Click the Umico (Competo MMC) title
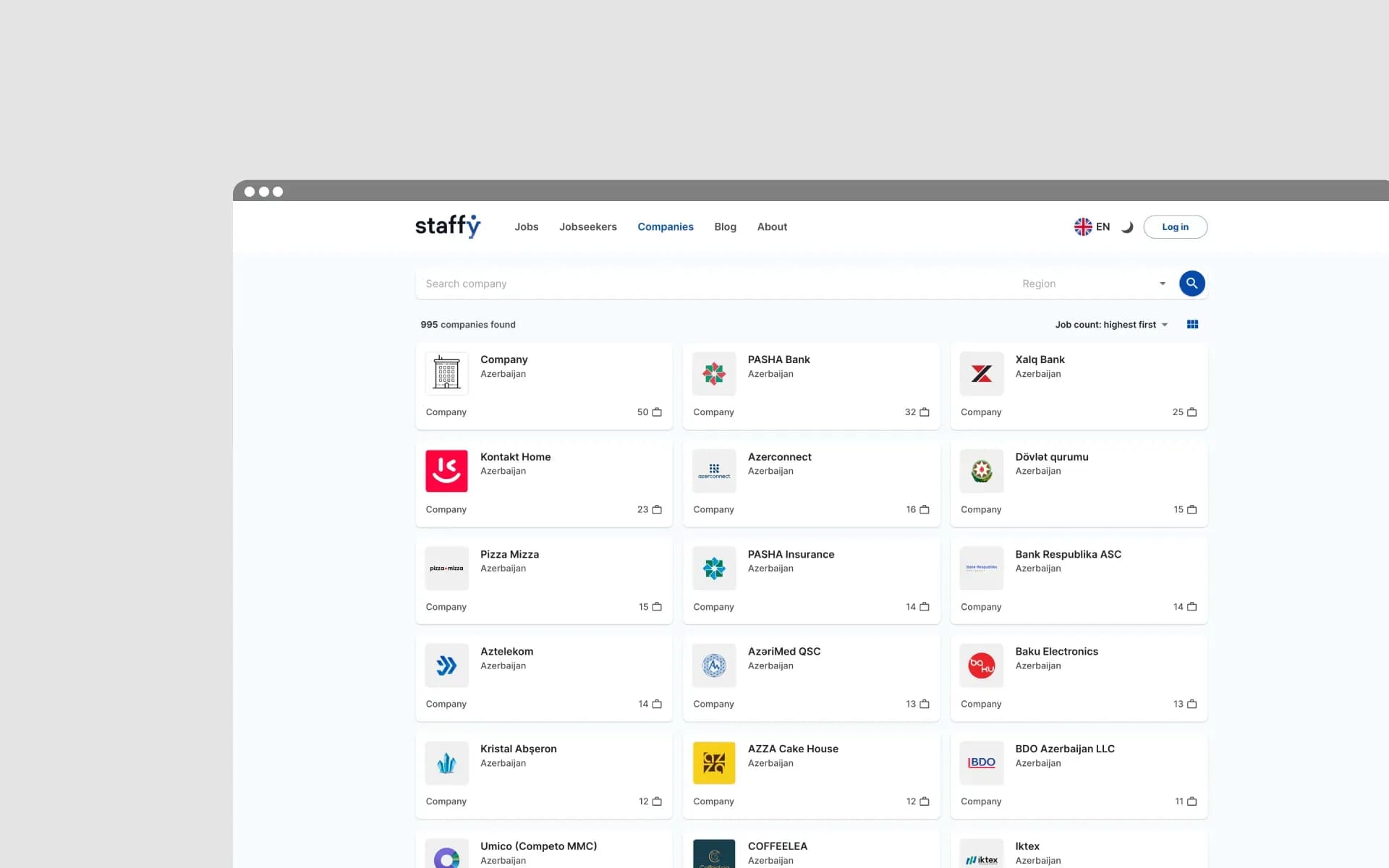Screen dimensions: 1389x868 [538, 846]
